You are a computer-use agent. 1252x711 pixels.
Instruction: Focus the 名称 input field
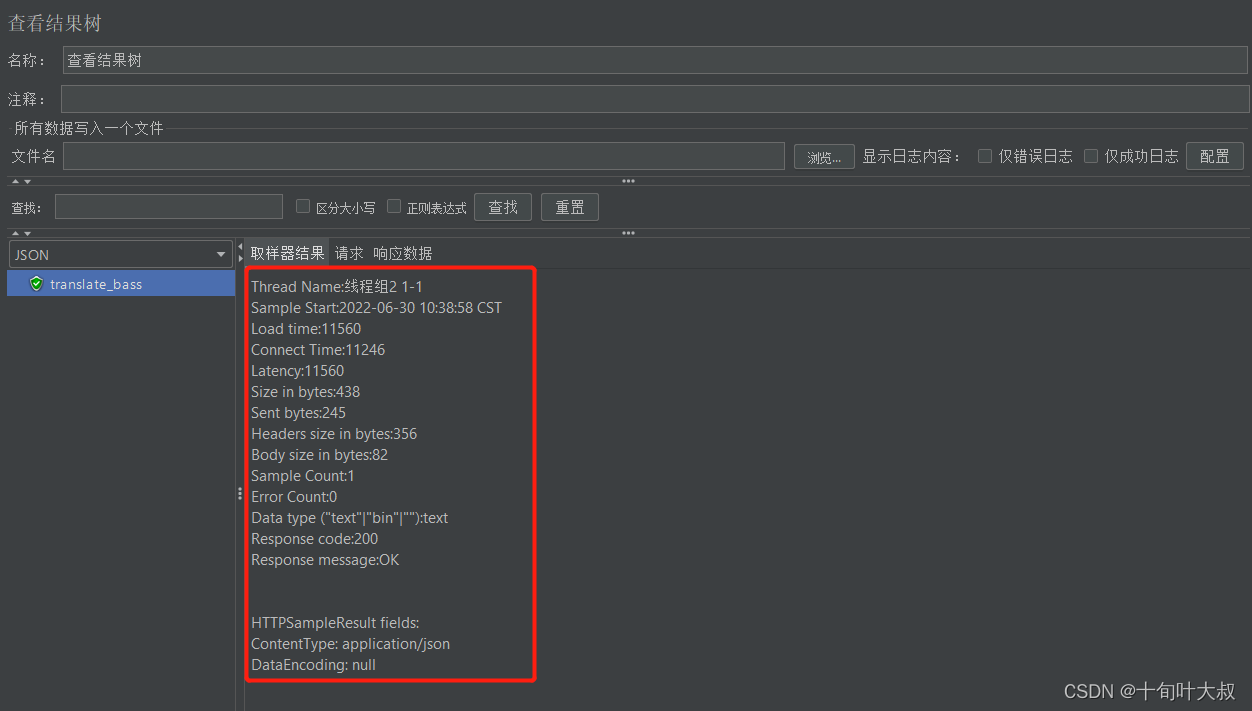(x=656, y=60)
